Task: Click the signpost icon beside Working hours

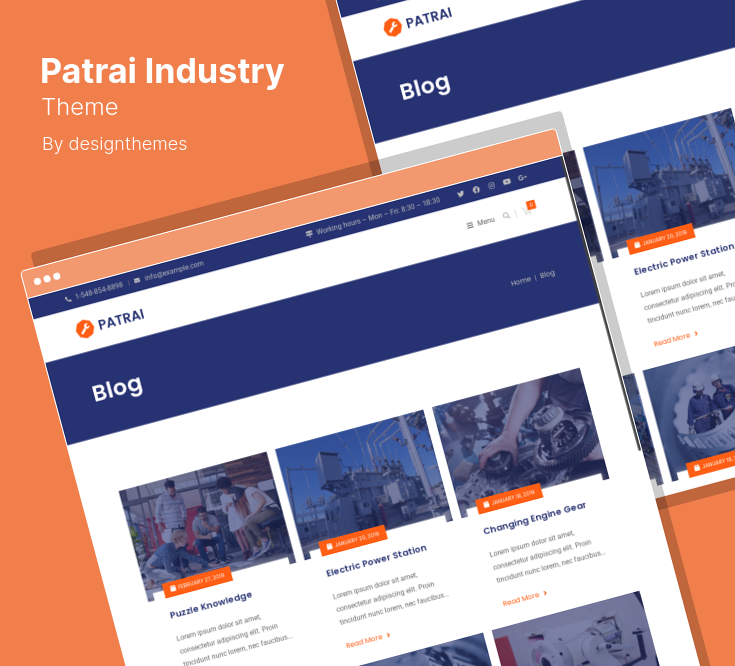Action: [309, 233]
